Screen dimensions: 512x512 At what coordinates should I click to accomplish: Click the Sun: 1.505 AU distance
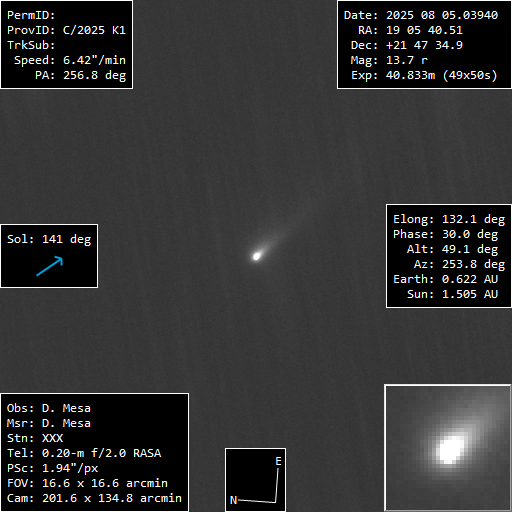tap(453, 294)
